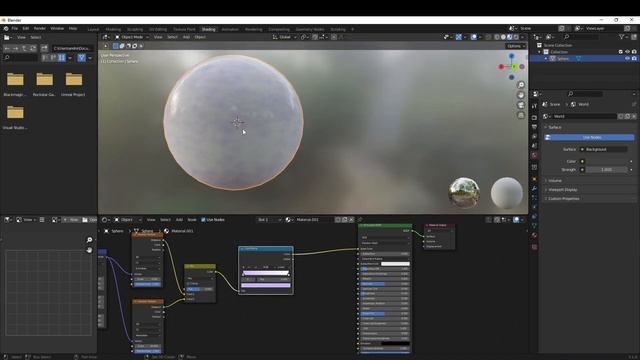Click the viewport pan hand gizmo
Viewport: 640px width, 360px height.
click(521, 95)
